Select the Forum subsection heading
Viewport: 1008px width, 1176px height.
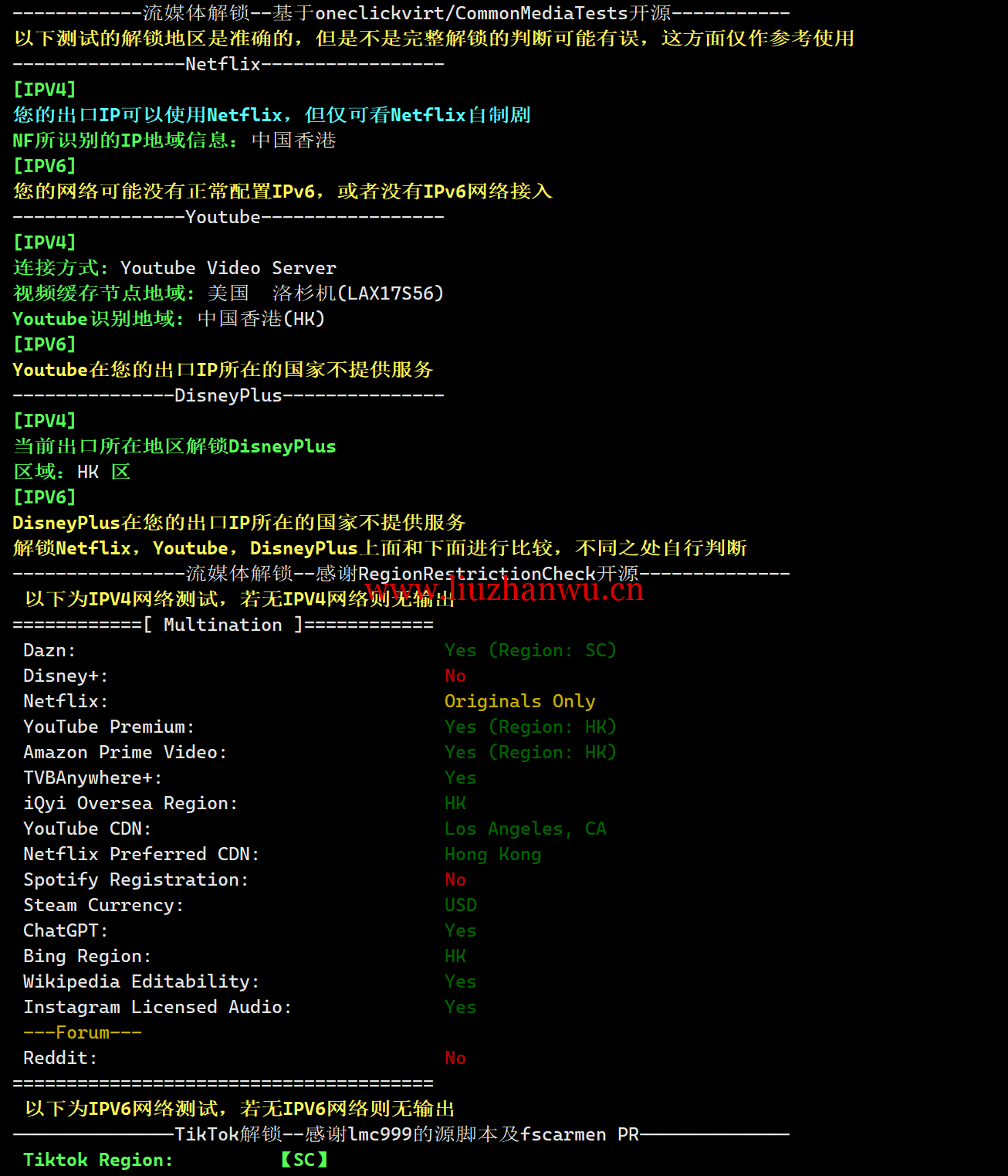point(83,1032)
